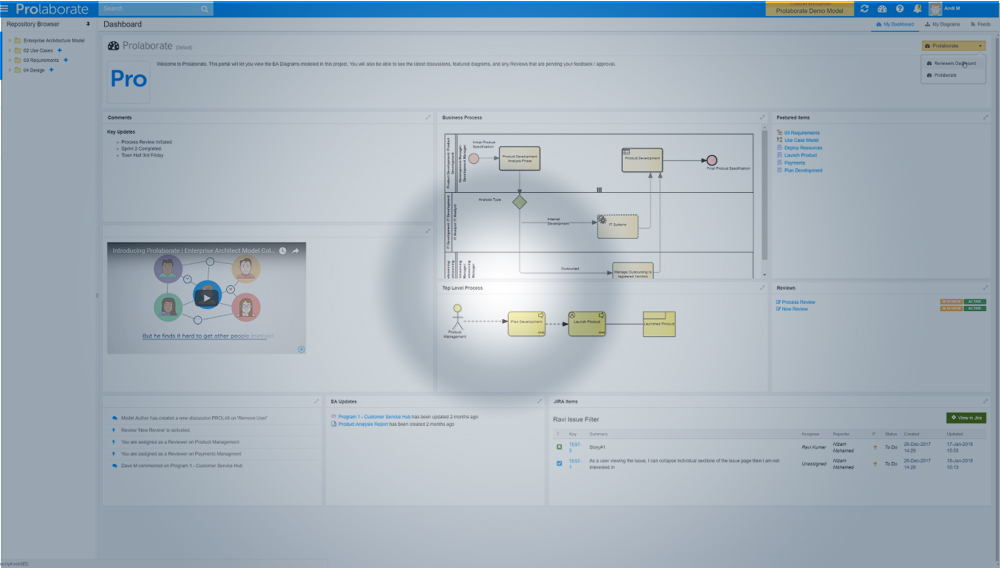Click the Enterprise Architecture Model folder icon
The image size is (1000, 568).
coord(18,40)
